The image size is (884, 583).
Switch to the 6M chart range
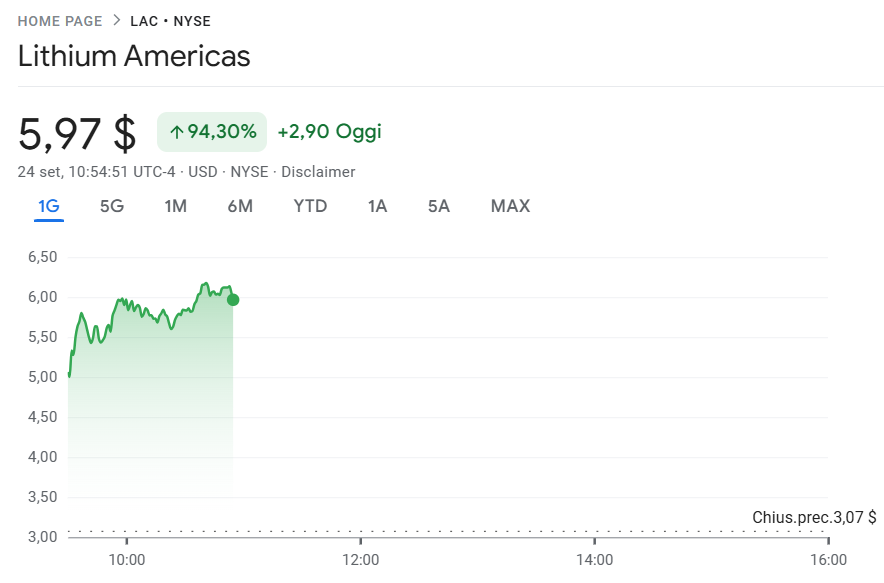click(240, 207)
